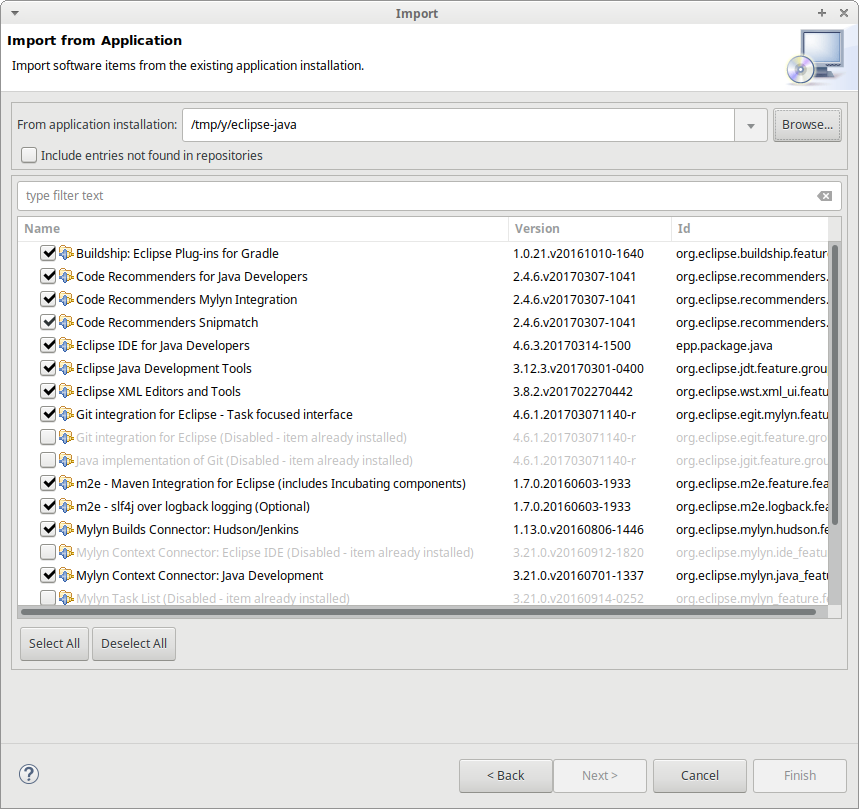Click Deselect All button

point(134,644)
